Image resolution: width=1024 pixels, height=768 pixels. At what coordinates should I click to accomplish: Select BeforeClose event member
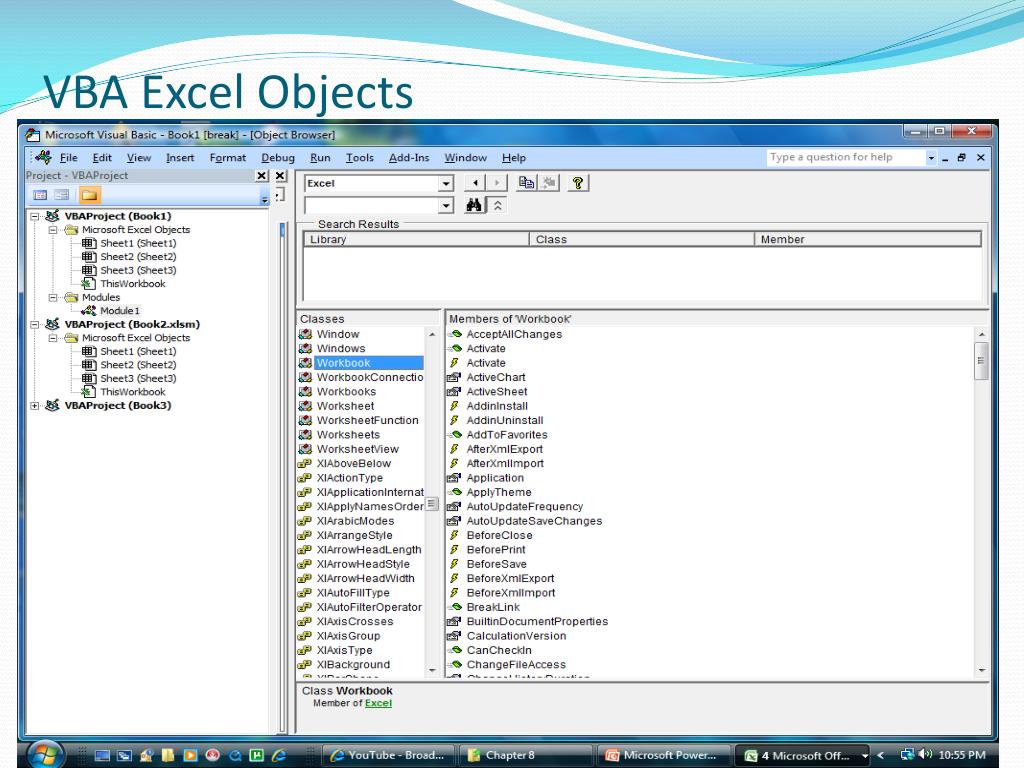(x=499, y=536)
